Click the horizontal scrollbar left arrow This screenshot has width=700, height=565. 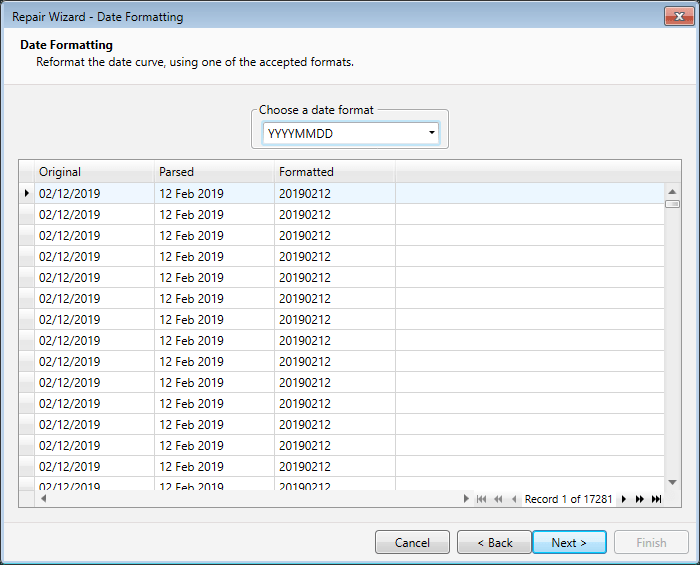point(44,499)
